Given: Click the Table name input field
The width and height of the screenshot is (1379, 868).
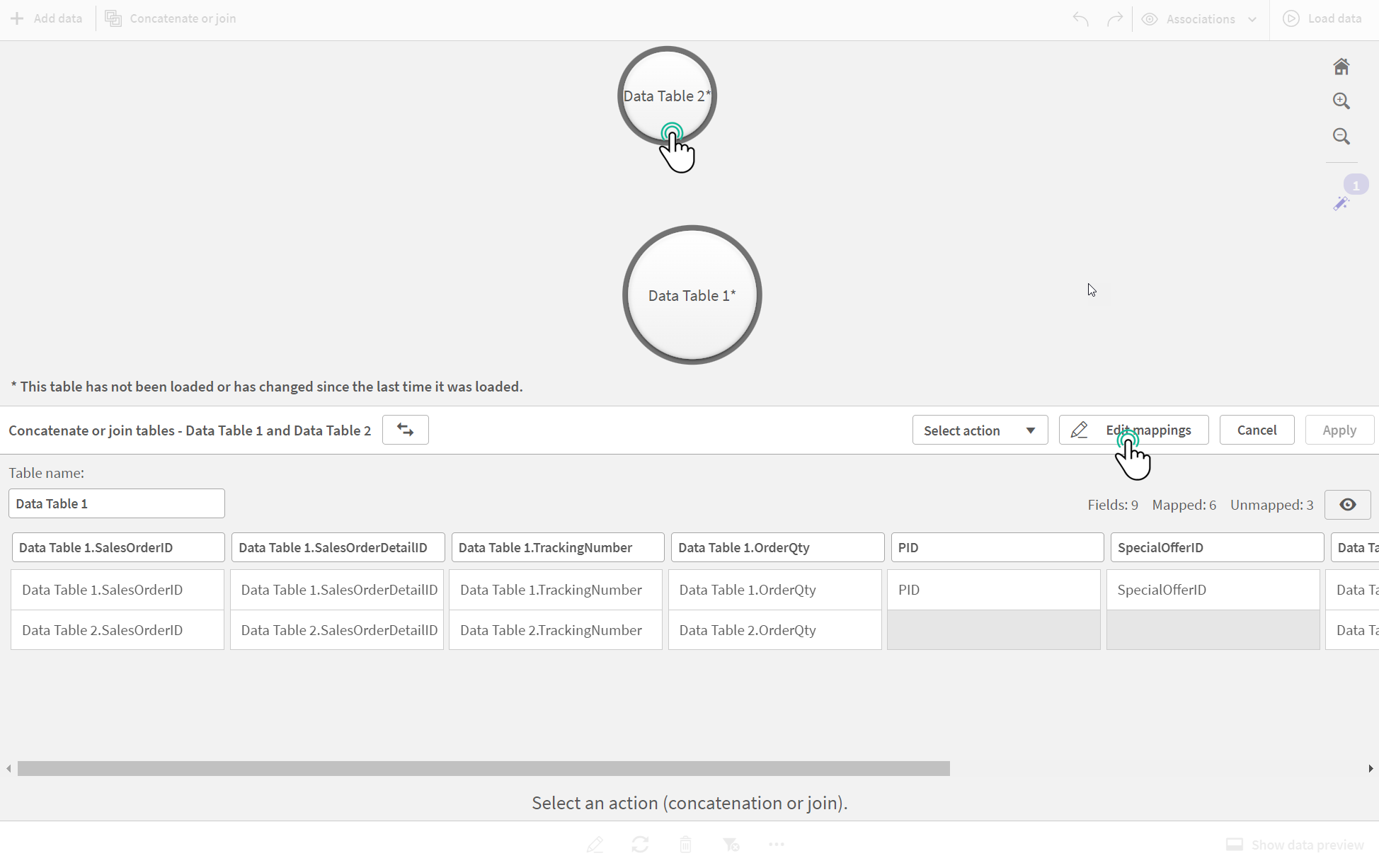Looking at the screenshot, I should 116,503.
